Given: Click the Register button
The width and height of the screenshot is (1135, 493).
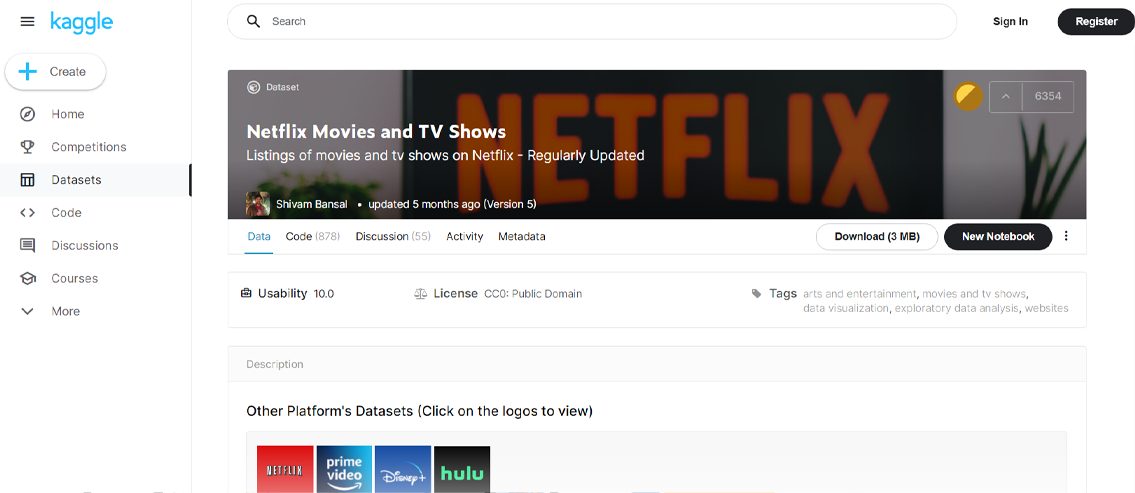Looking at the screenshot, I should [1096, 22].
